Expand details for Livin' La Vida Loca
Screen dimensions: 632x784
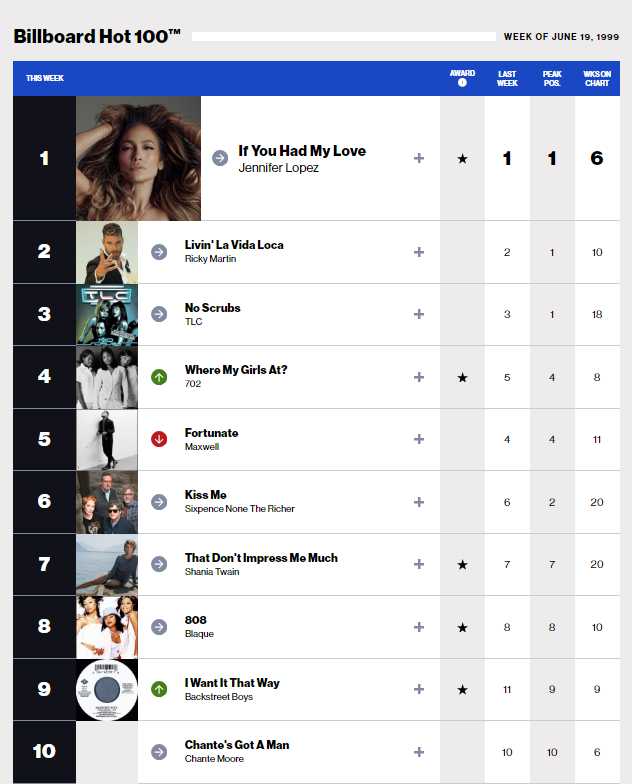(419, 252)
